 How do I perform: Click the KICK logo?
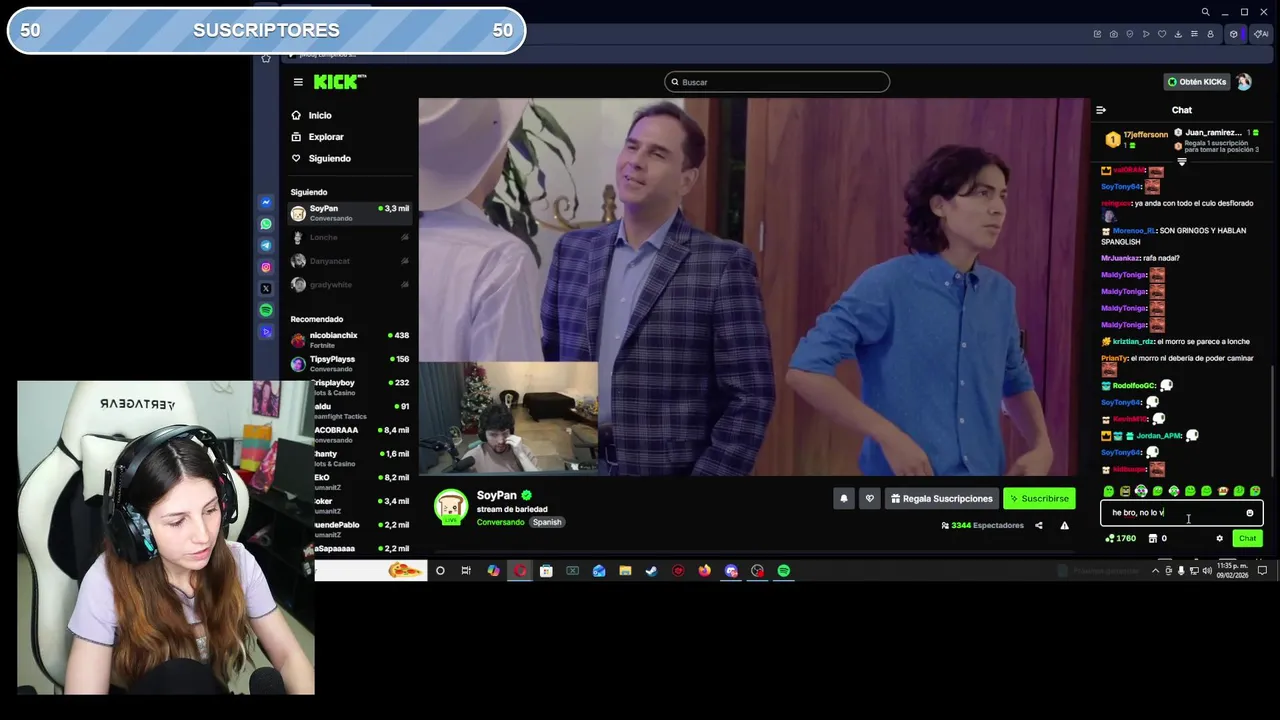[x=340, y=82]
